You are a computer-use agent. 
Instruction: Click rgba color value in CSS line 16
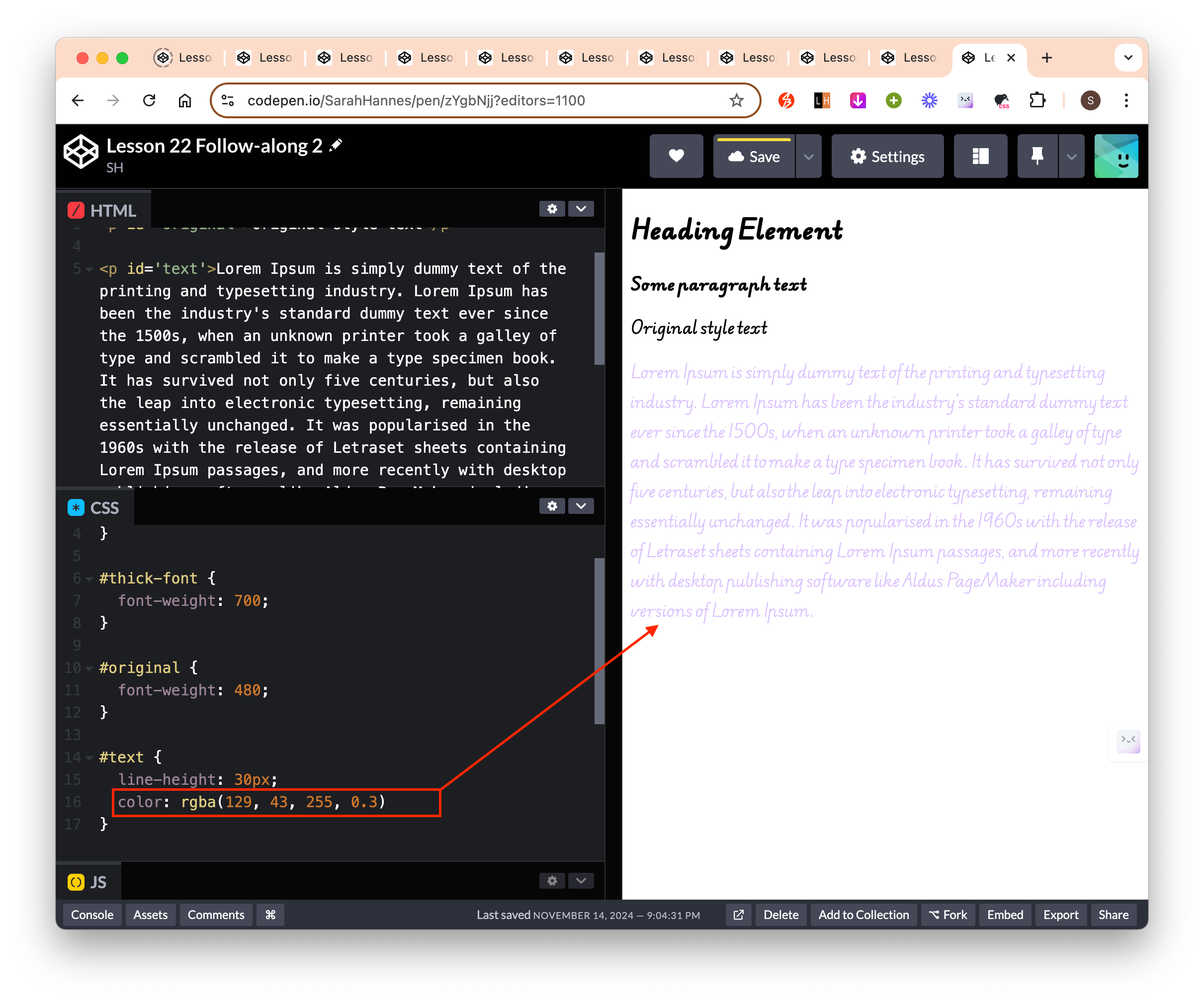coord(283,802)
